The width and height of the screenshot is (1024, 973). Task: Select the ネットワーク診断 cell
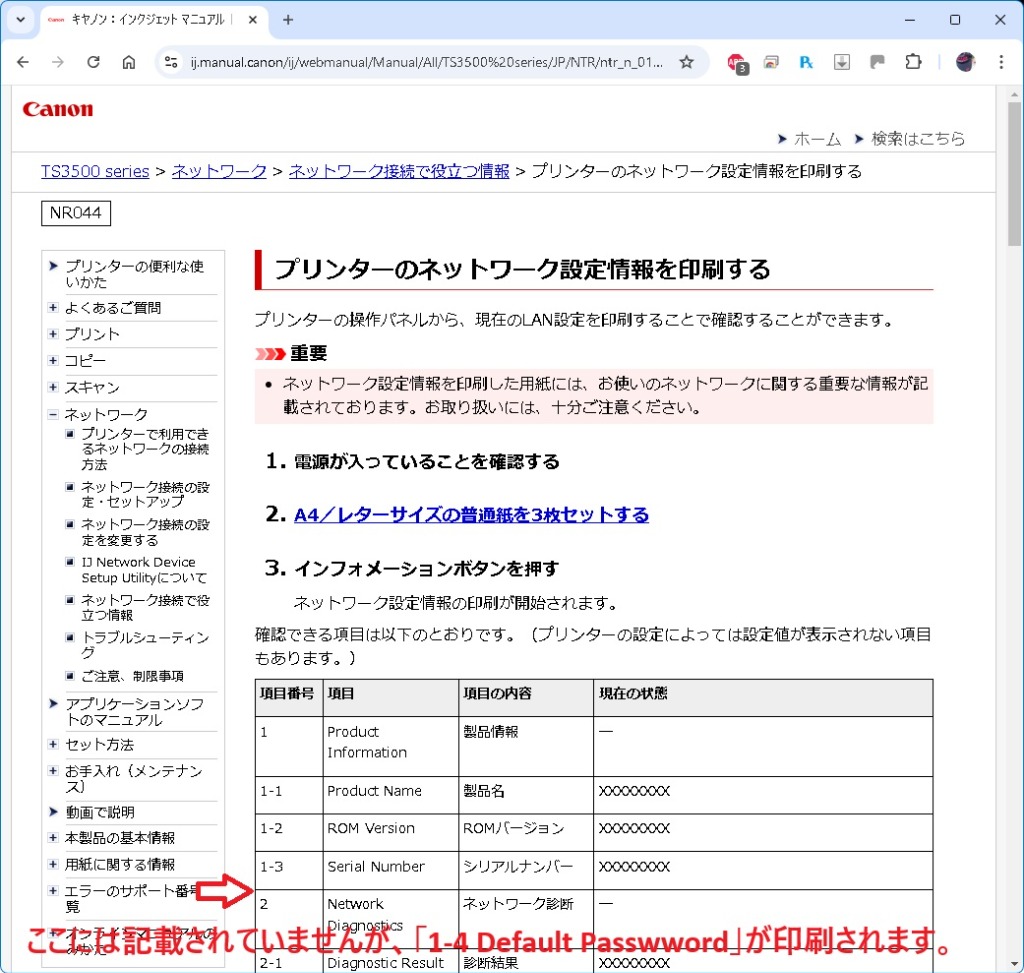pyautogui.click(x=526, y=918)
